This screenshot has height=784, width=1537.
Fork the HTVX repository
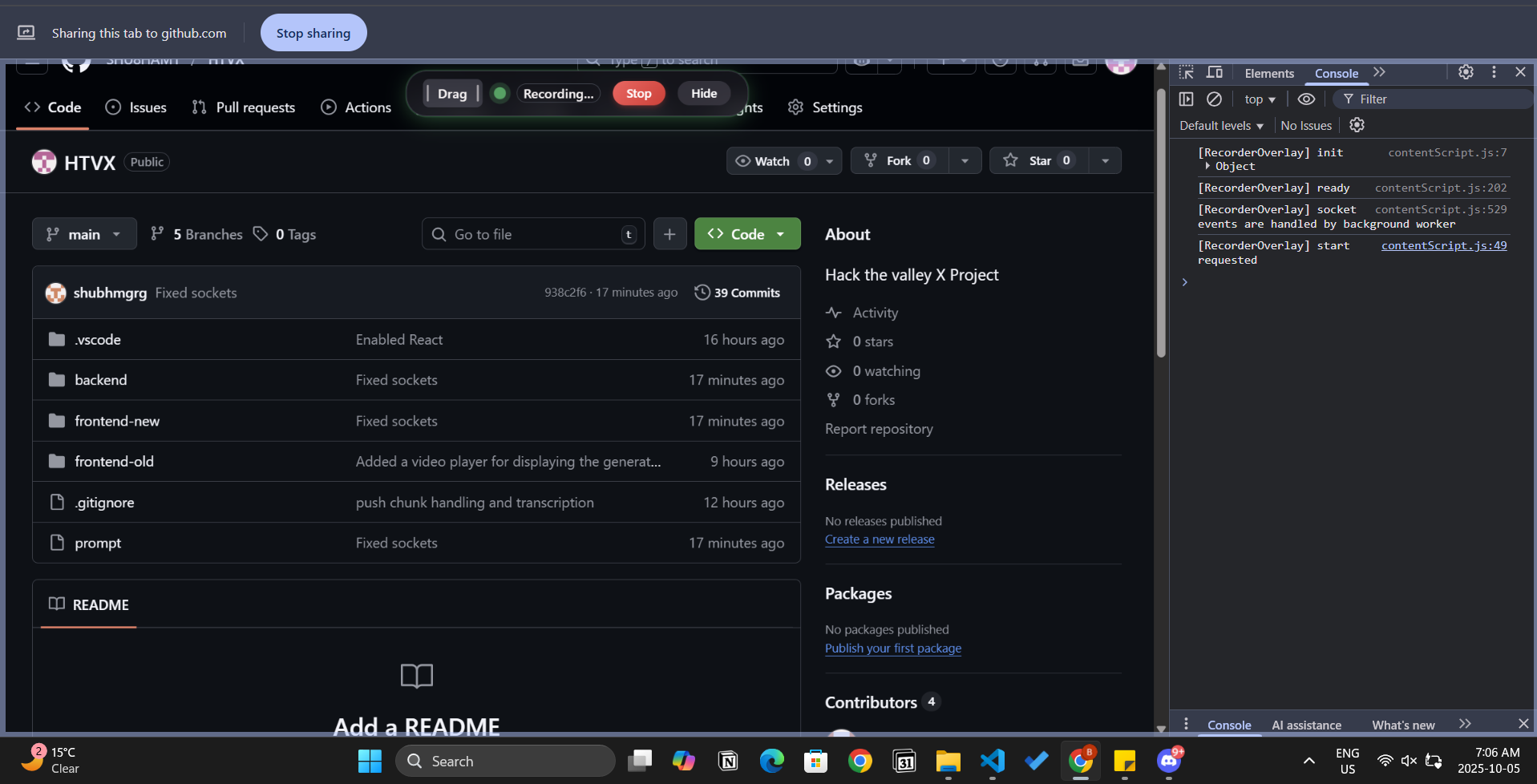click(899, 161)
